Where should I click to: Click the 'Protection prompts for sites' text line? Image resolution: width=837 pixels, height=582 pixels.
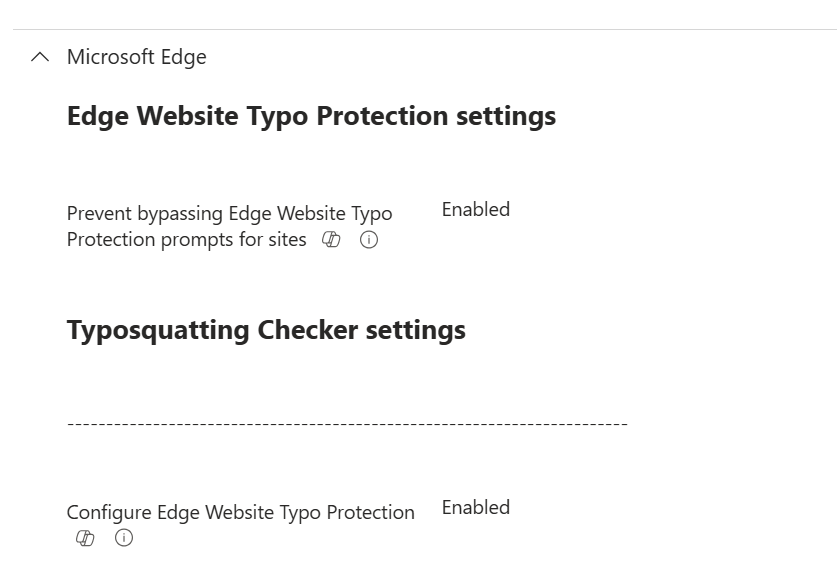pyautogui.click(x=186, y=240)
